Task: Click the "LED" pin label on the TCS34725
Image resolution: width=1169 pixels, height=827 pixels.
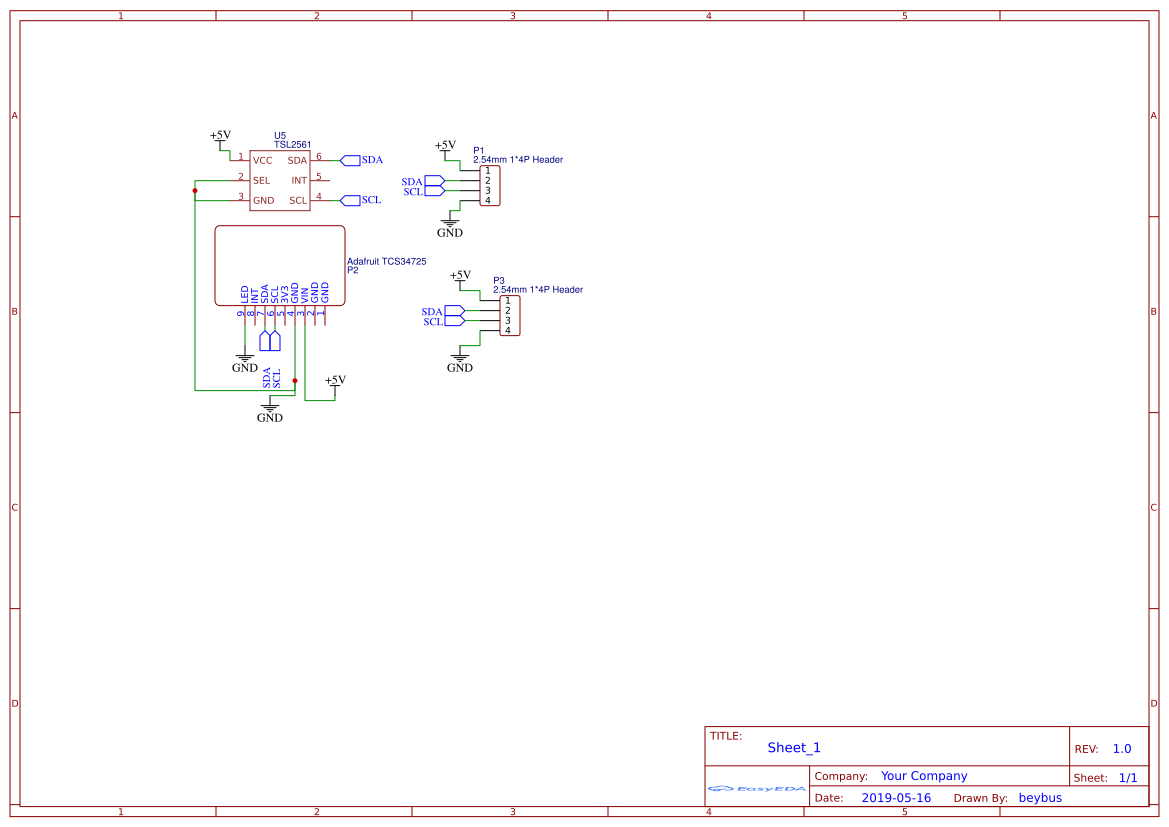Action: click(x=245, y=294)
